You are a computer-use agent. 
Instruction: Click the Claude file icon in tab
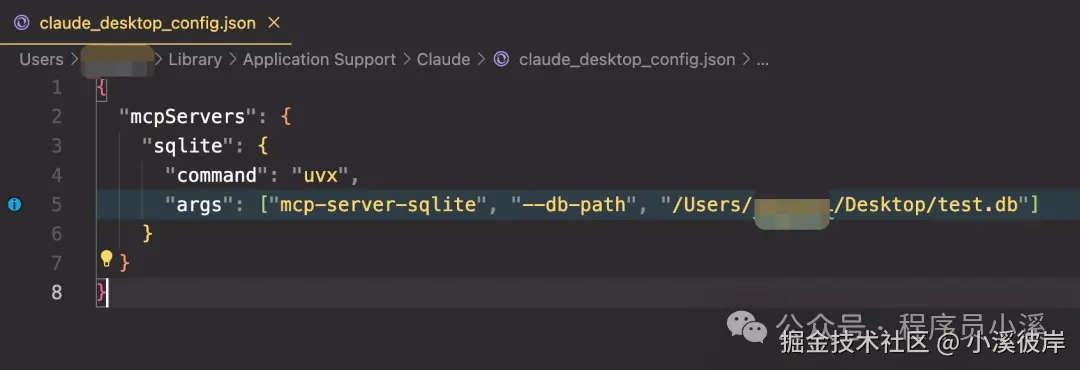click(x=22, y=23)
